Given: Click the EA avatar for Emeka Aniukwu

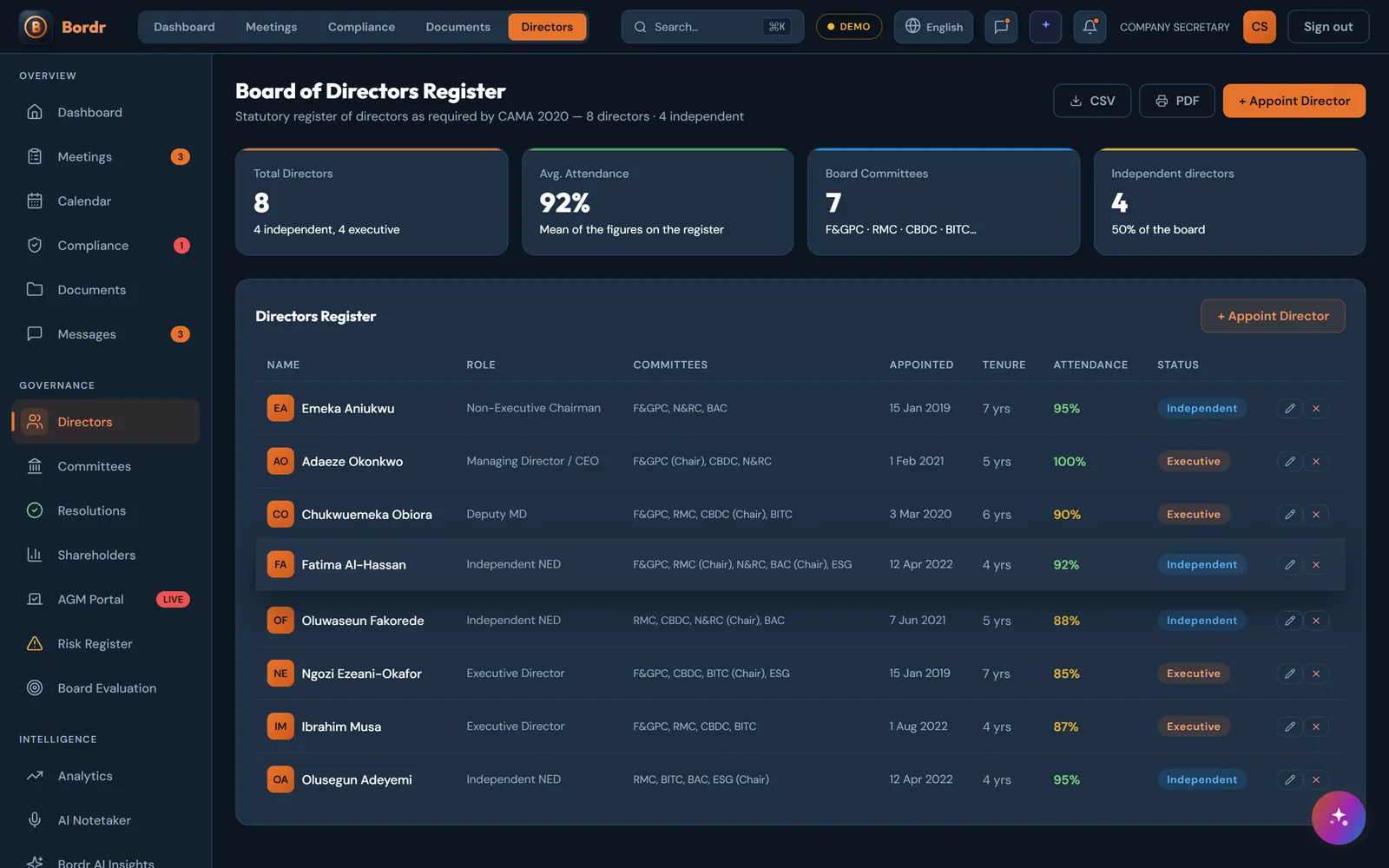Looking at the screenshot, I should click(280, 408).
